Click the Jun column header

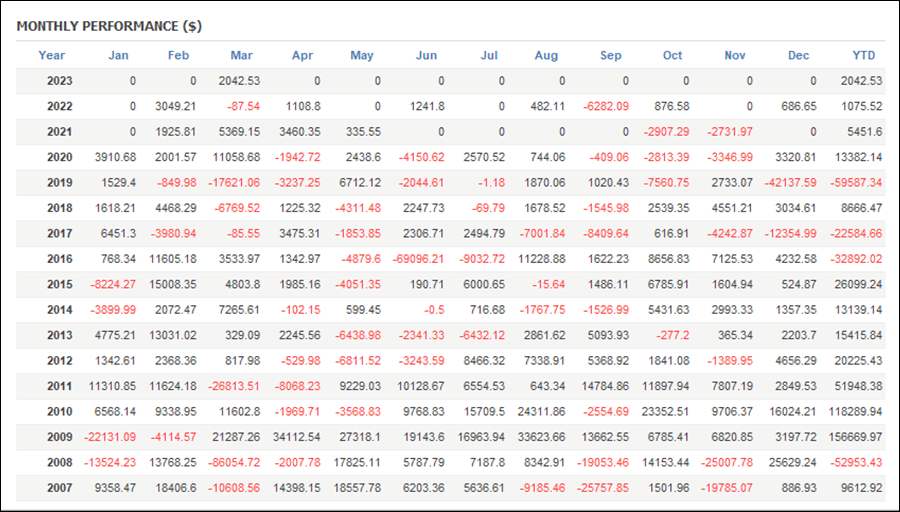coord(426,56)
